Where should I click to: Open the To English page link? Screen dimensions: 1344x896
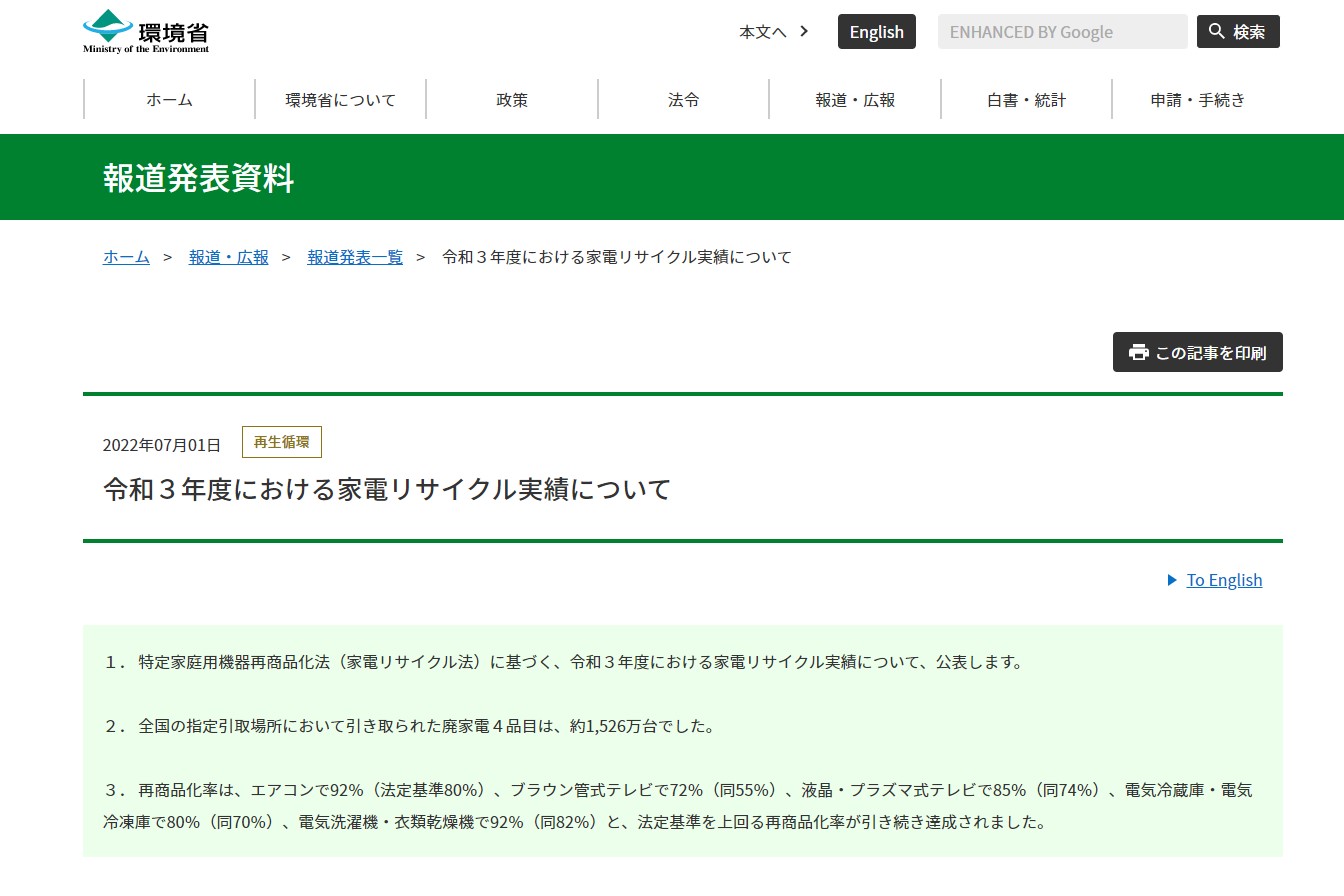pyautogui.click(x=1224, y=580)
